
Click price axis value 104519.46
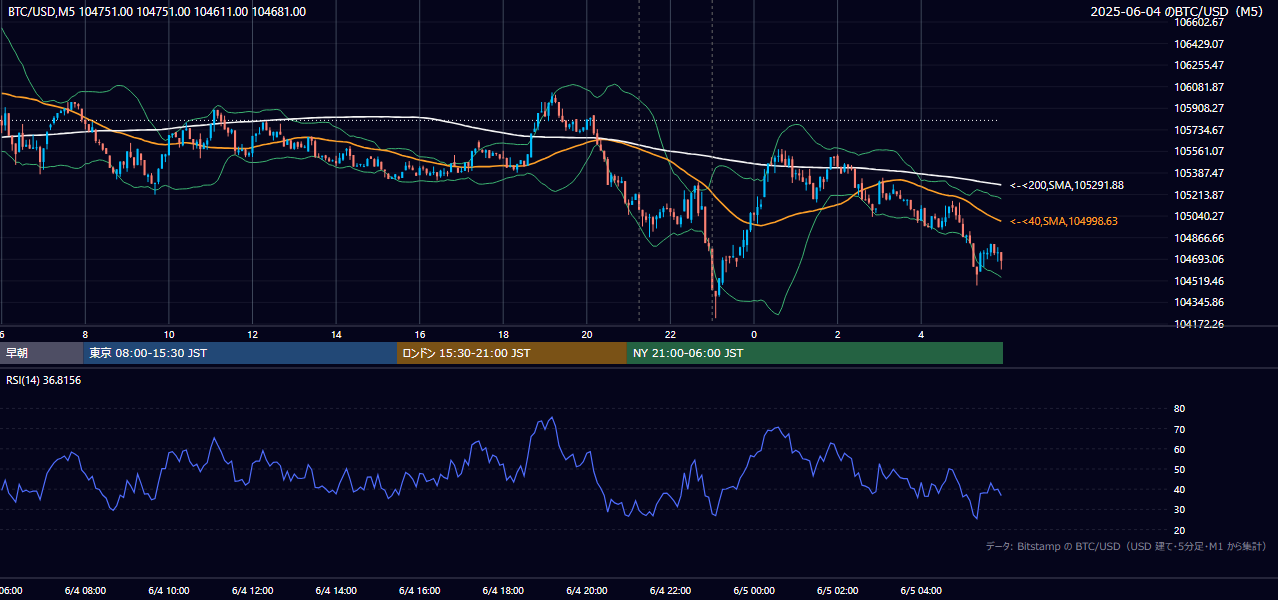pyautogui.click(x=1199, y=281)
